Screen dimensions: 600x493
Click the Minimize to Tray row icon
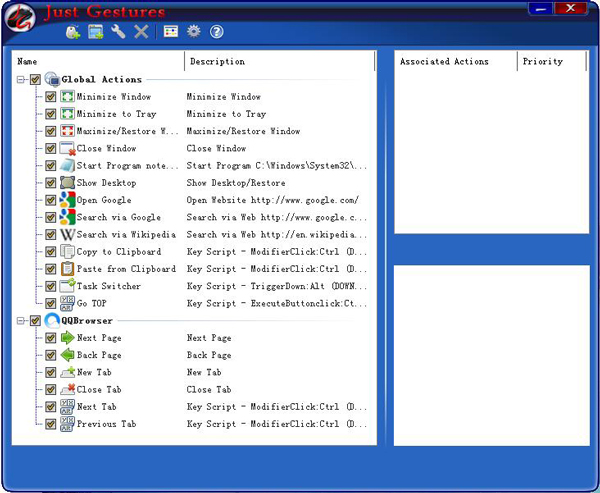[x=67, y=113]
